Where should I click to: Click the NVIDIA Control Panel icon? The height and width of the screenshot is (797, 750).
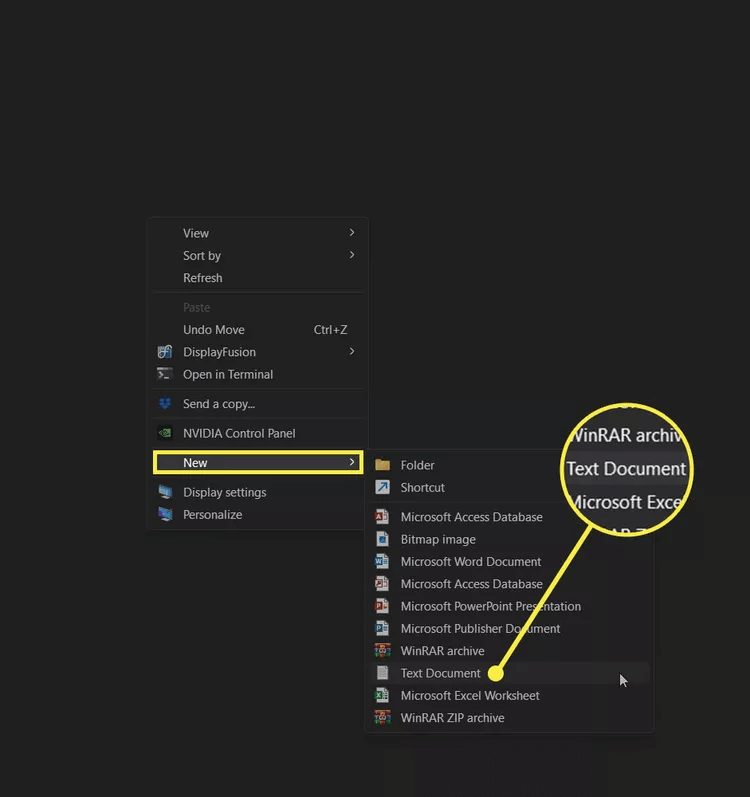point(165,433)
